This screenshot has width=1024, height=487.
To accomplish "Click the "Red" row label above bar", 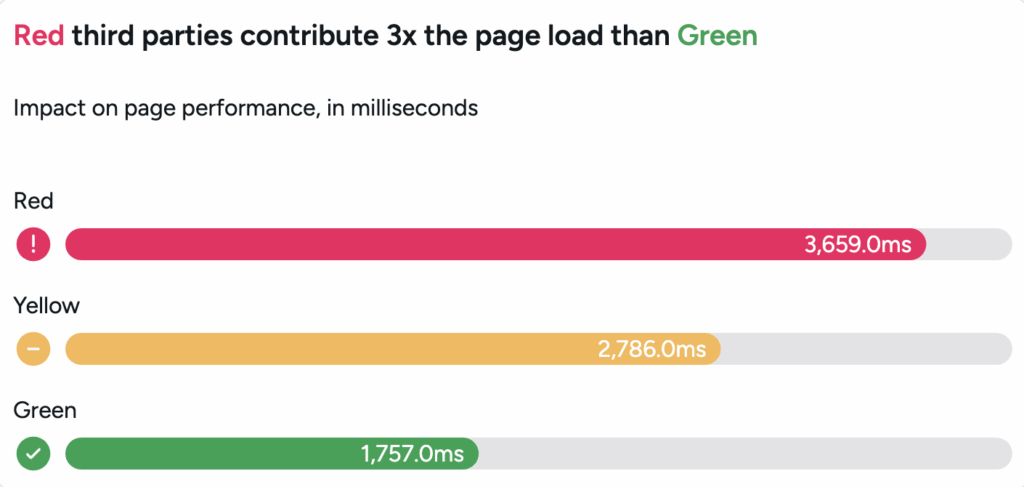I will (33, 201).
